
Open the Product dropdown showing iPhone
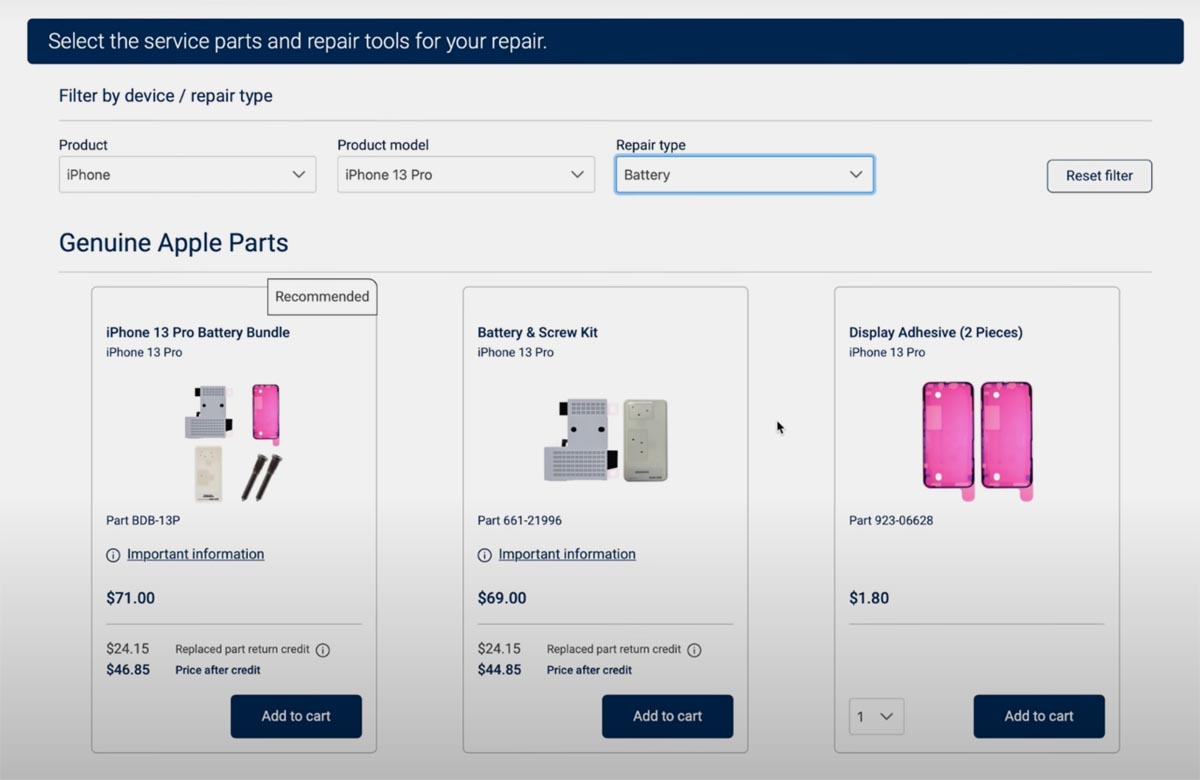click(187, 175)
